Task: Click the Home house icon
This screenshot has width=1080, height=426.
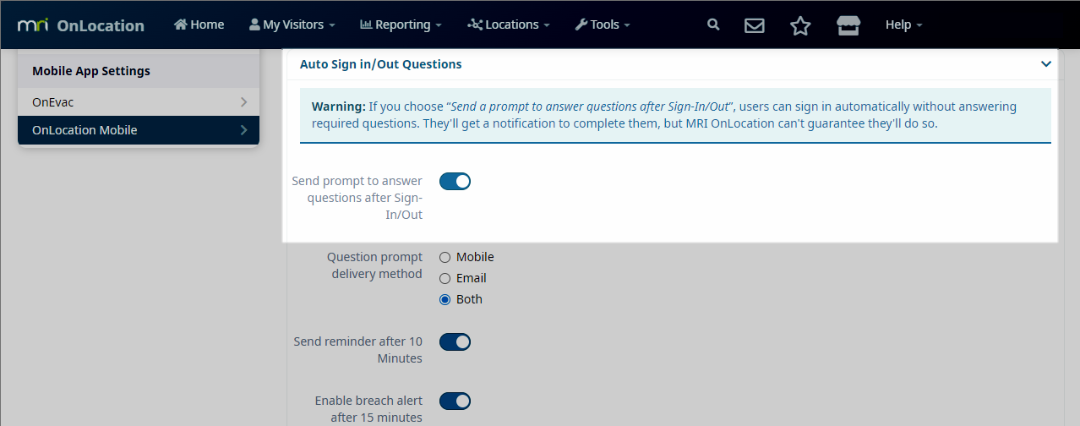Action: [181, 25]
